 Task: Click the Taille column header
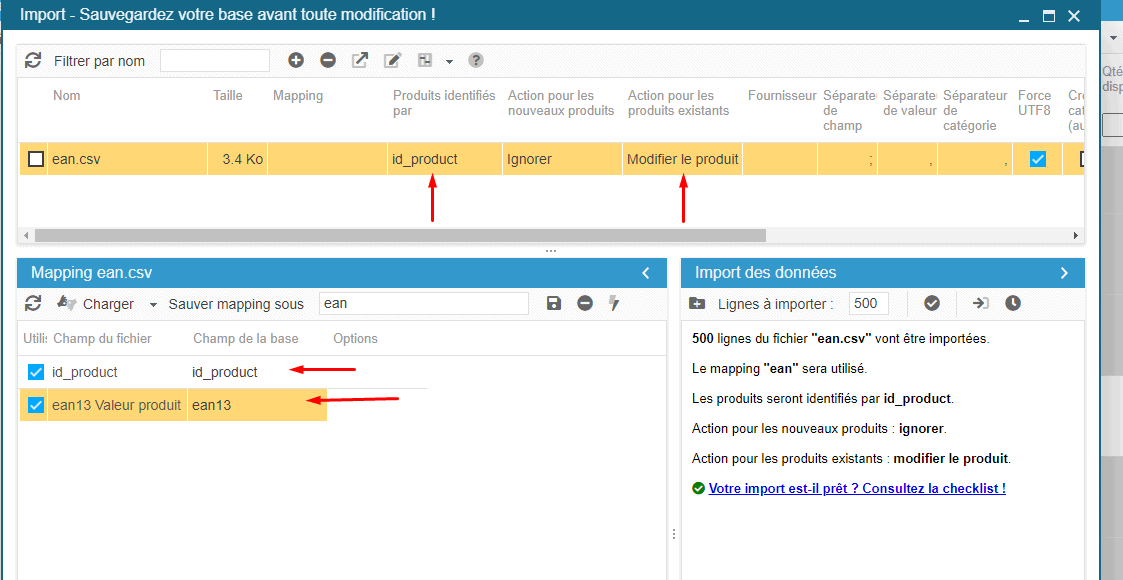pyautogui.click(x=227, y=96)
